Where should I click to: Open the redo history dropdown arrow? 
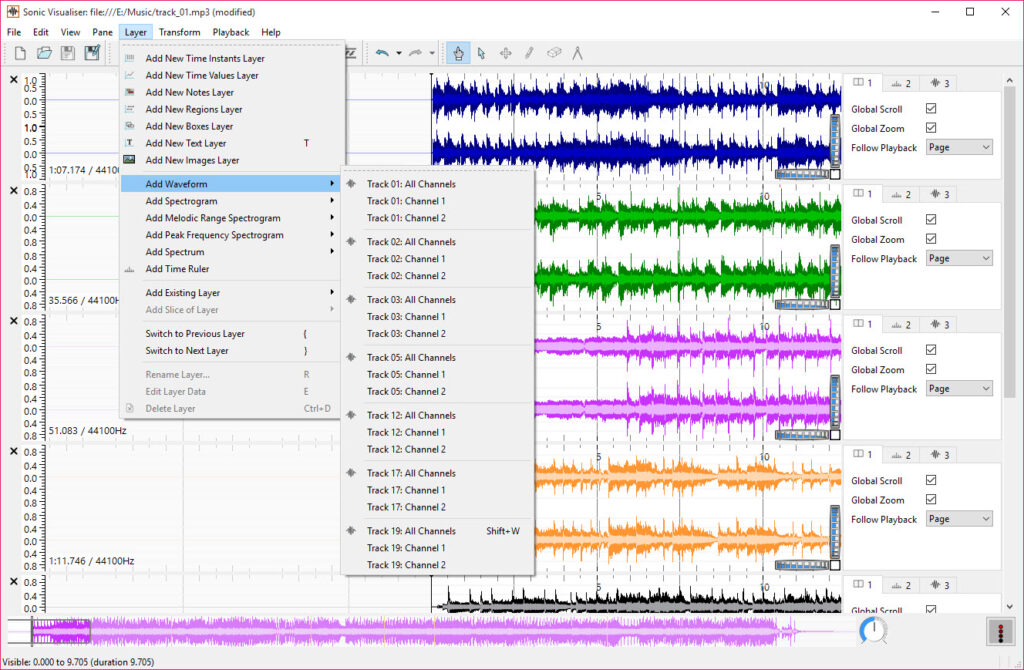[432, 54]
